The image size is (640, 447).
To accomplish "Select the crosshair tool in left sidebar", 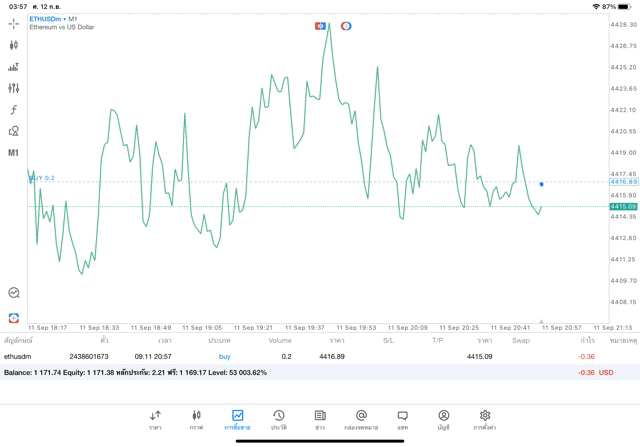I will (x=13, y=23).
